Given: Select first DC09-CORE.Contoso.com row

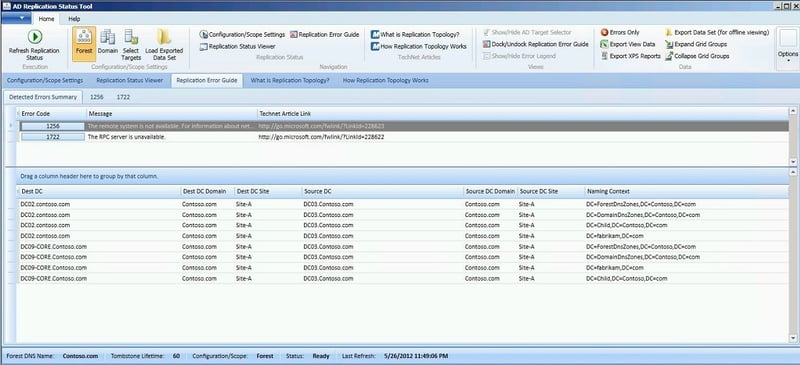Looking at the screenshot, I should pos(403,247).
